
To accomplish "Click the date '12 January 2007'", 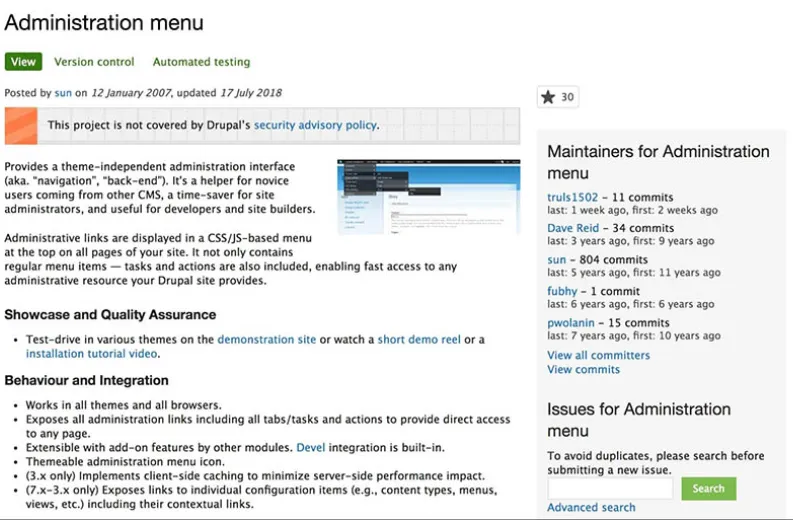I will point(130,93).
